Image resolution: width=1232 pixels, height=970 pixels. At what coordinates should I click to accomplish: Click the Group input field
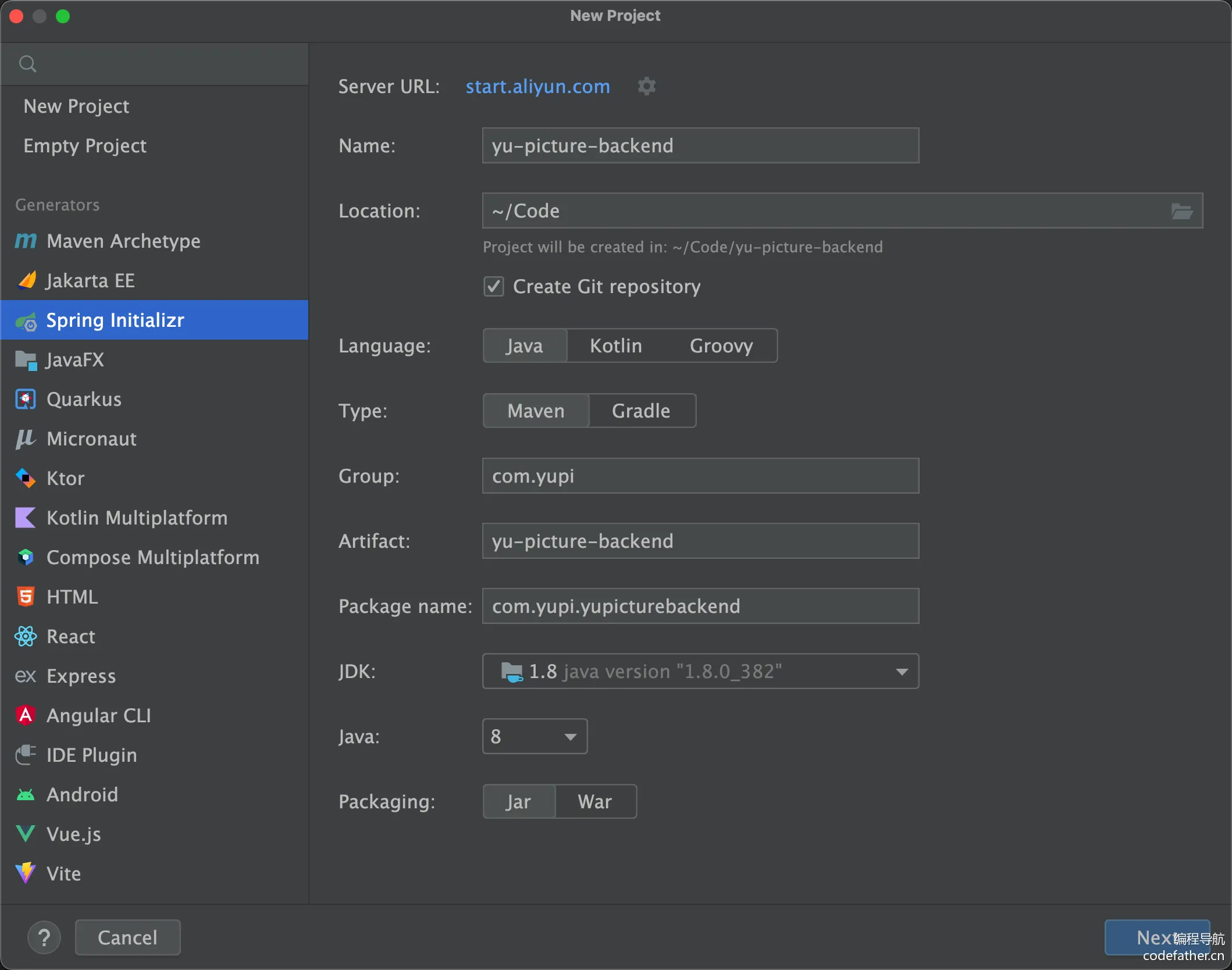[x=700, y=476]
